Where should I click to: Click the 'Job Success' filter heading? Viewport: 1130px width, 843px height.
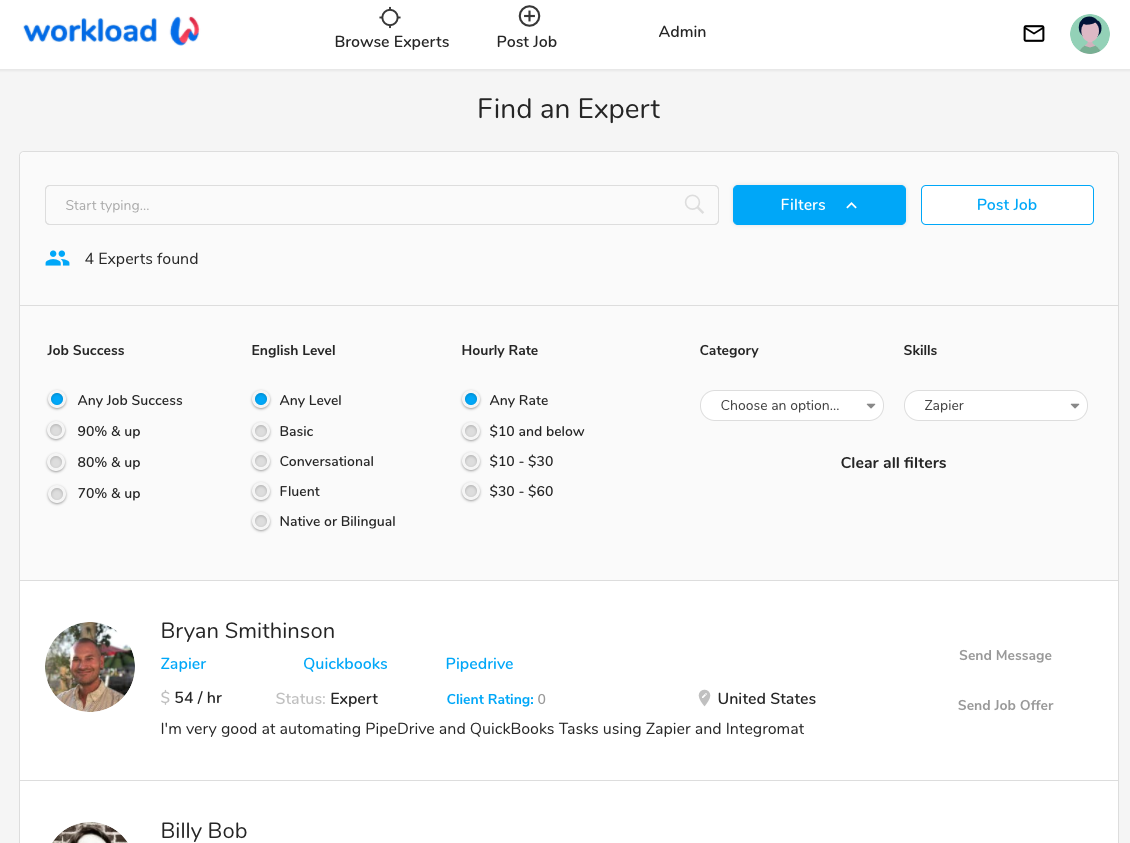[x=85, y=350]
